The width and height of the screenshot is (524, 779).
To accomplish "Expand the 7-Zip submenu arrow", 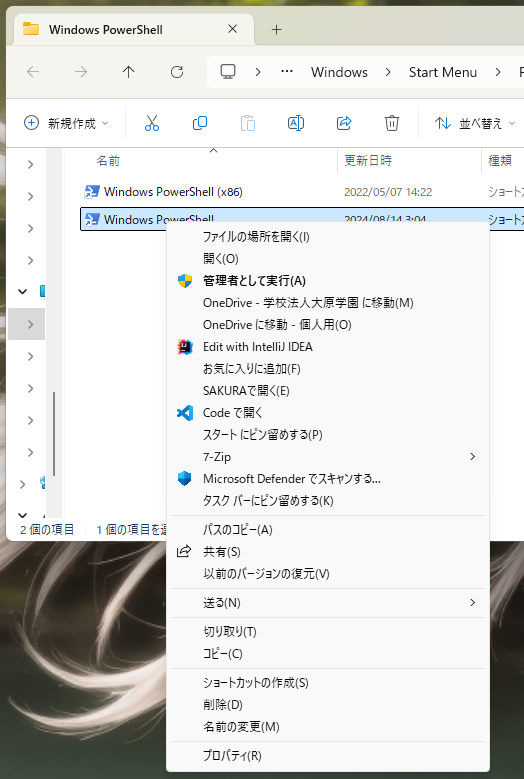I will point(472,457).
